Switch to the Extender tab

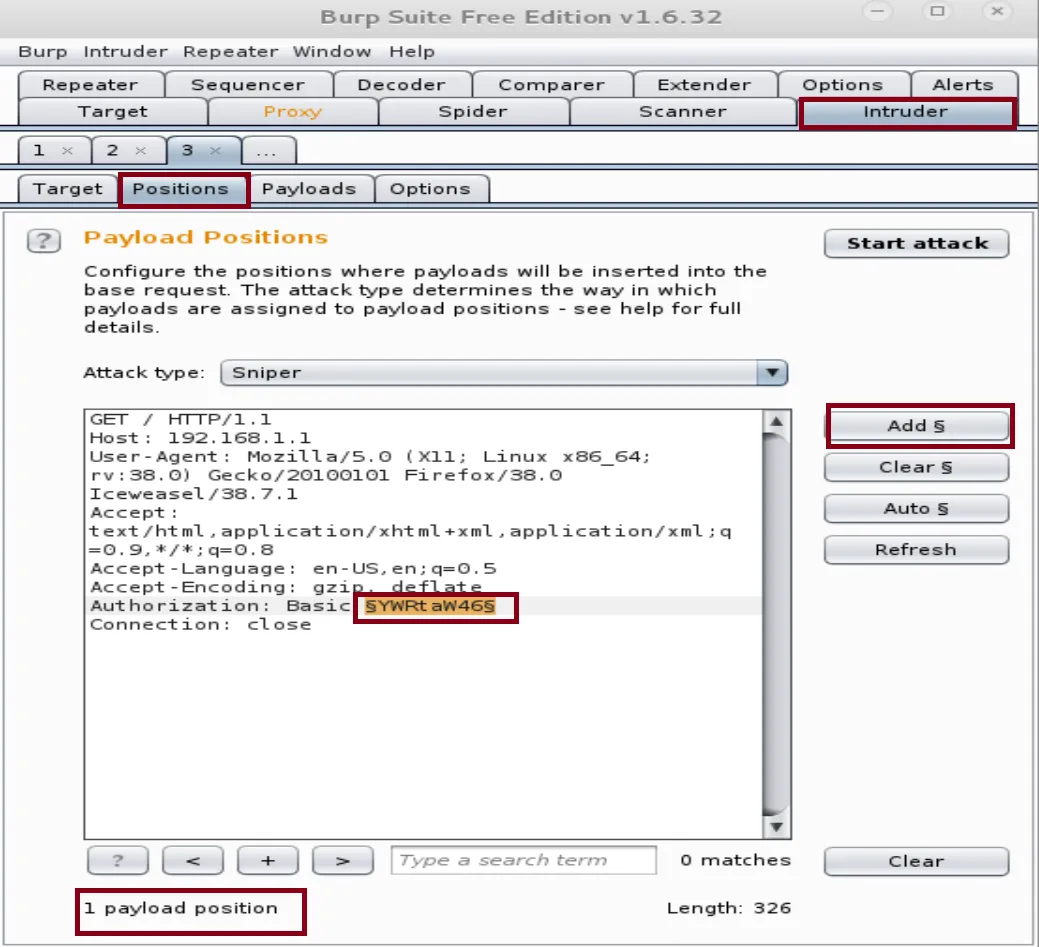[x=704, y=85]
